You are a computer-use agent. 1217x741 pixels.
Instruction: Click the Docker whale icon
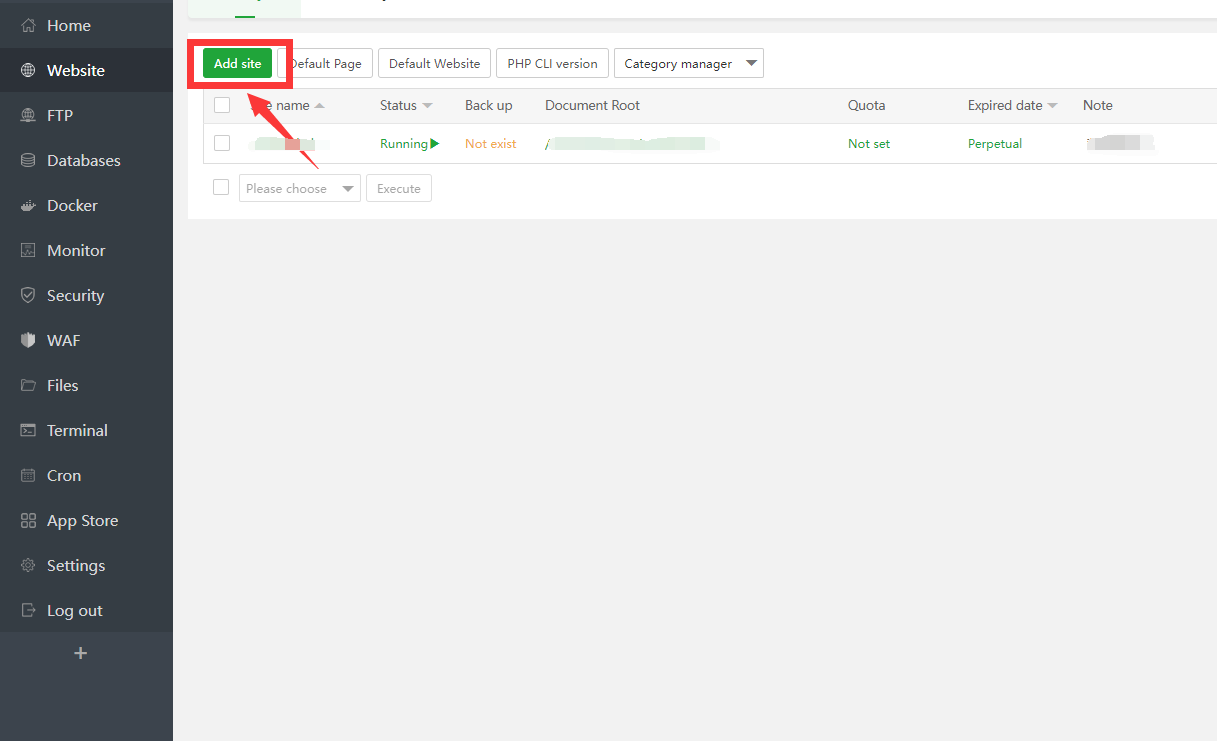click(x=28, y=206)
